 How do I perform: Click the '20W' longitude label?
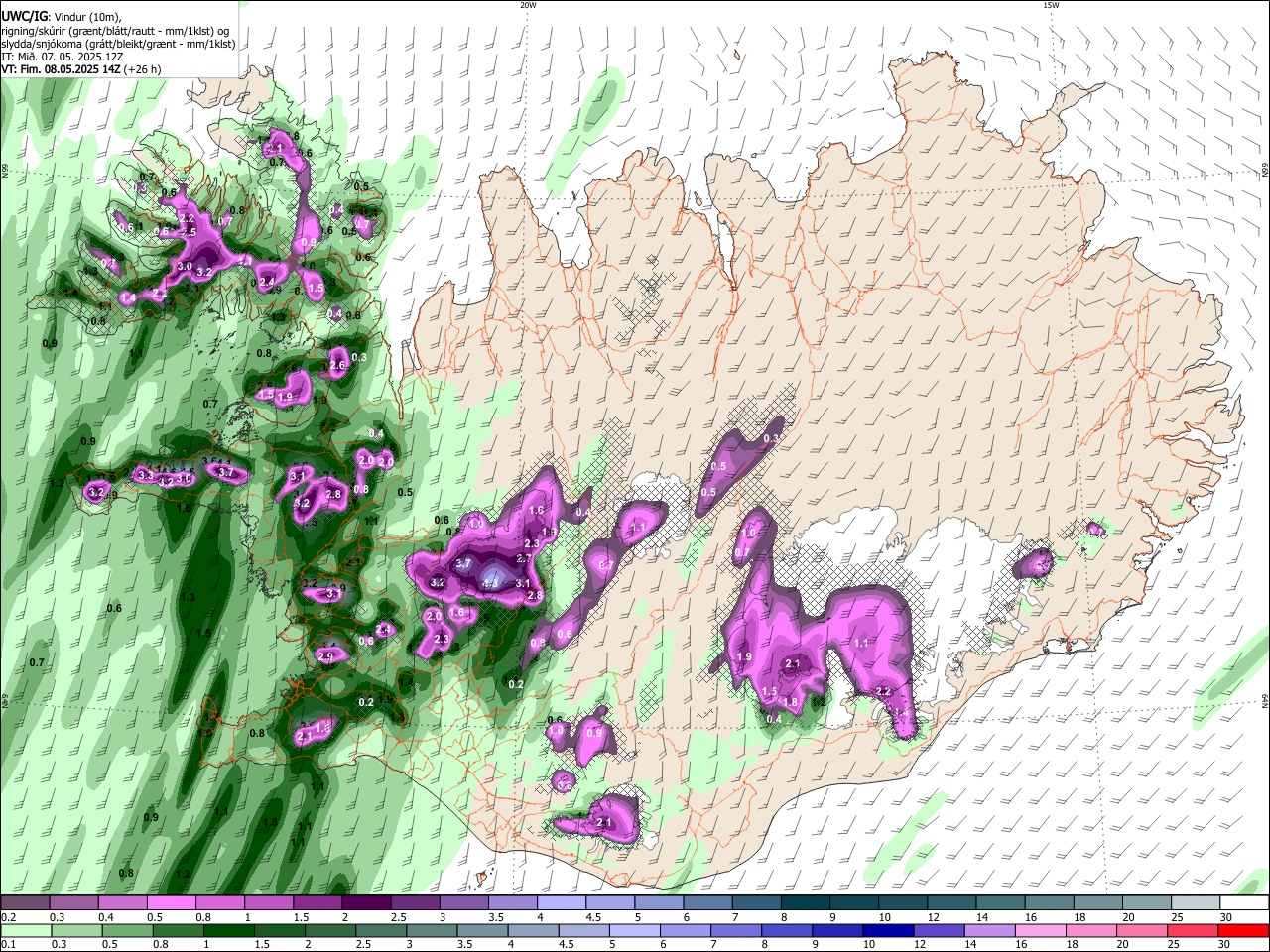(528, 5)
